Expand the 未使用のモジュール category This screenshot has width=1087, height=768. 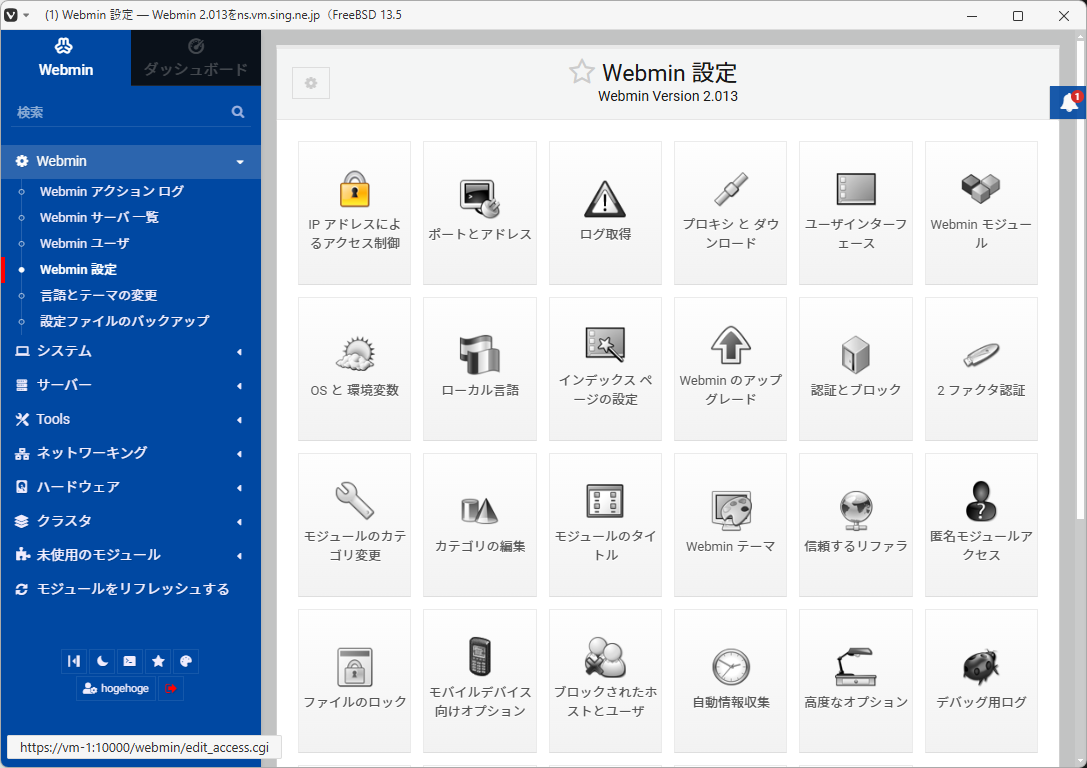[131, 555]
